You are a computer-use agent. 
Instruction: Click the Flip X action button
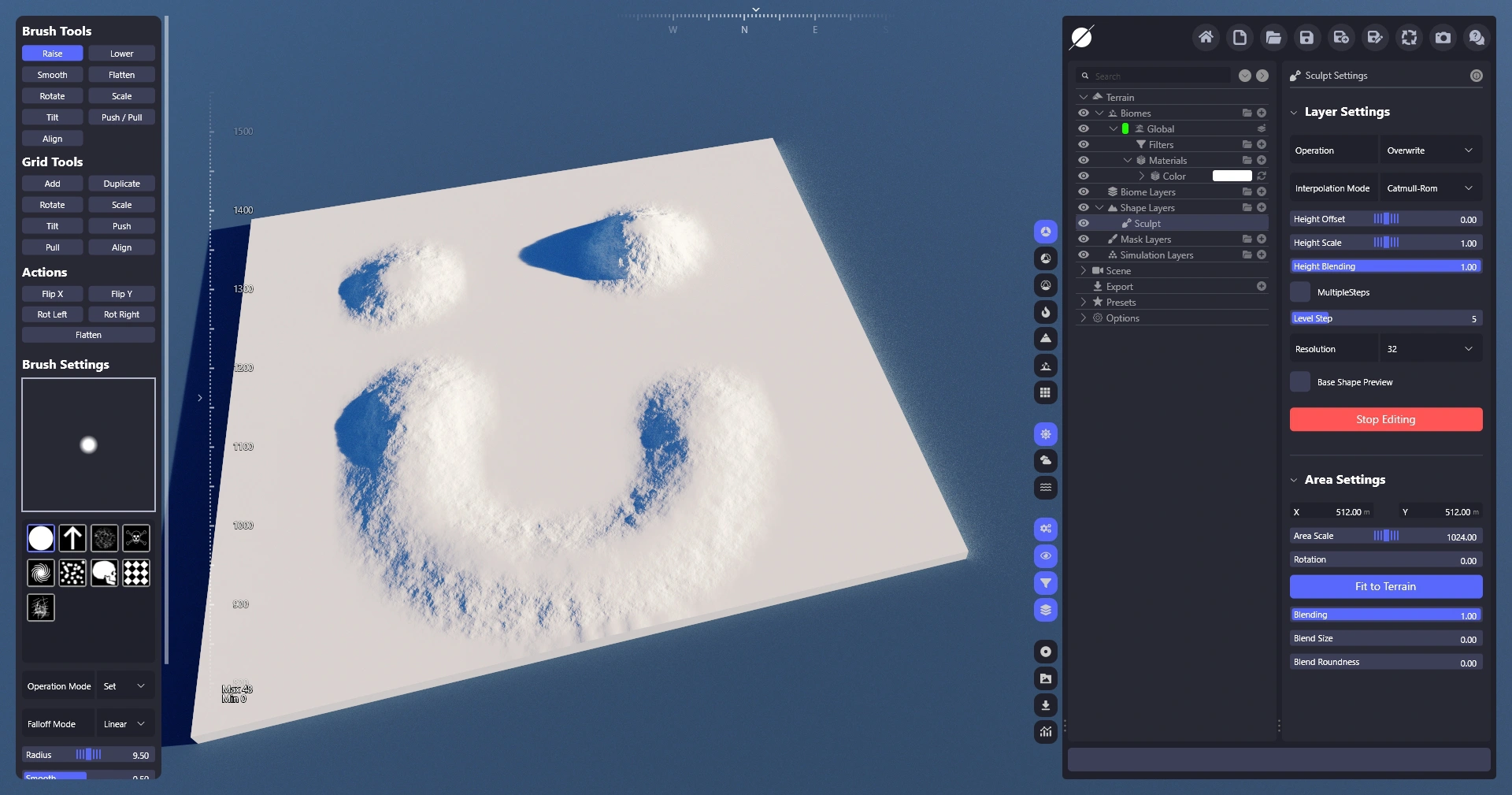(x=53, y=294)
